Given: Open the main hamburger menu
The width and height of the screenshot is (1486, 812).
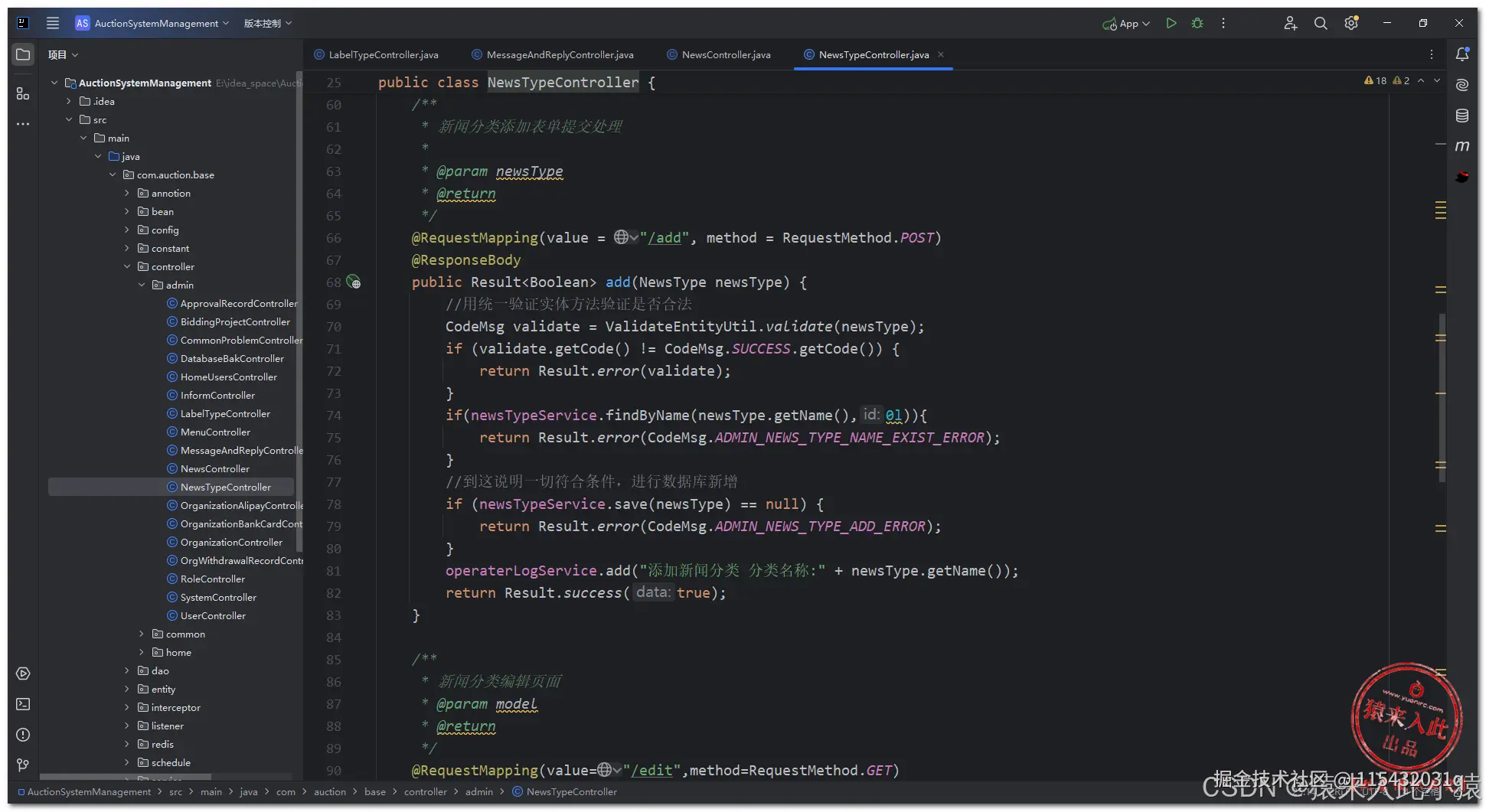Looking at the screenshot, I should pyautogui.click(x=53, y=23).
